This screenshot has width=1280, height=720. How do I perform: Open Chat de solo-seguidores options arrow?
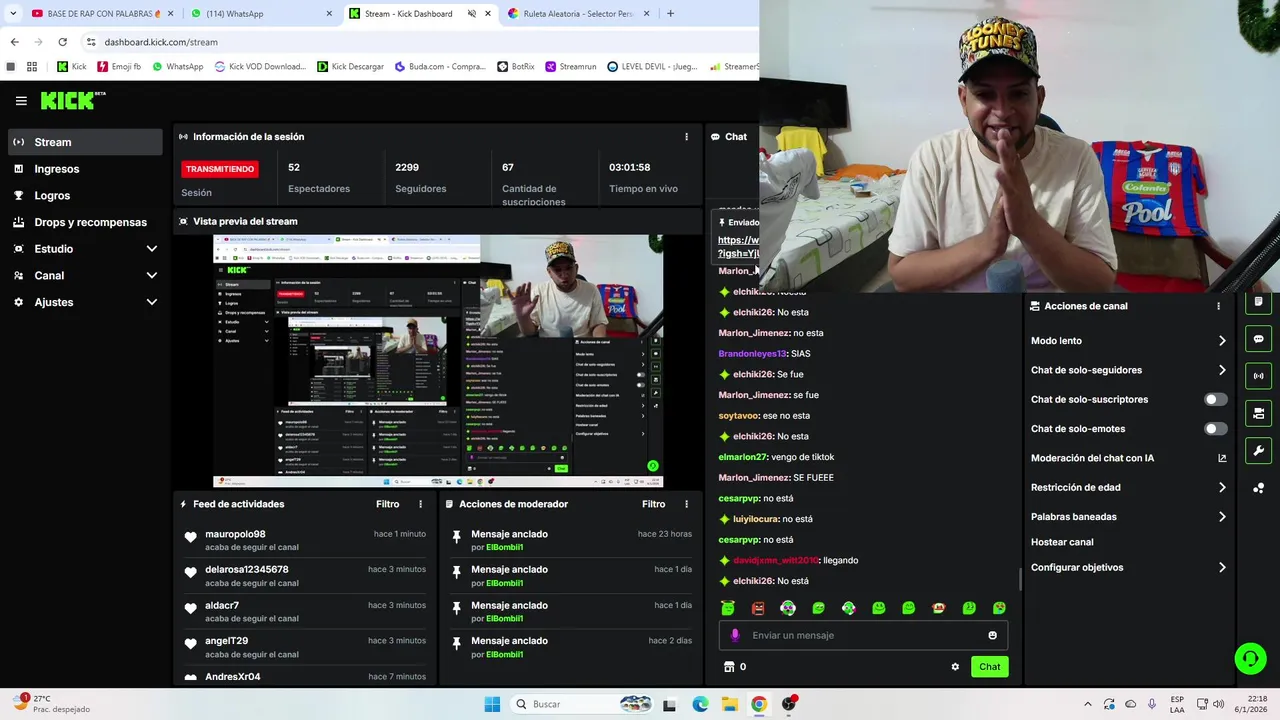(x=1222, y=370)
